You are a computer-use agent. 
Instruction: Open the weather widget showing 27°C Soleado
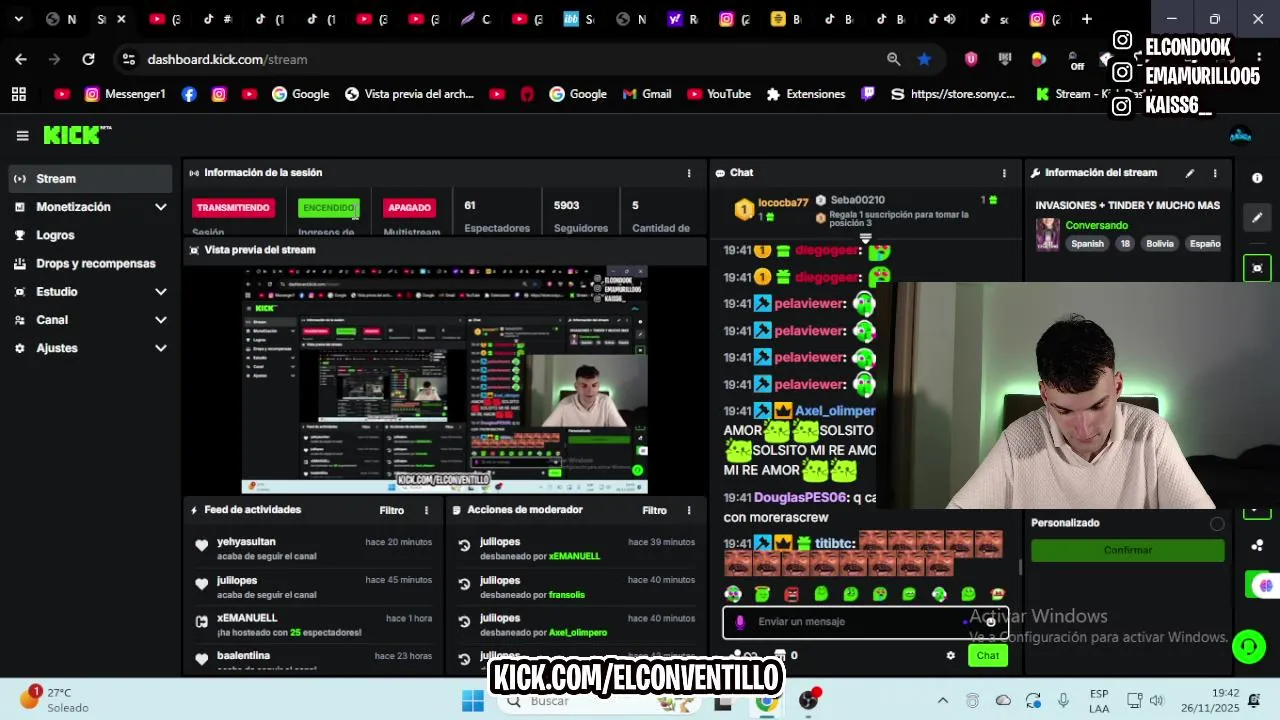[x=55, y=700]
